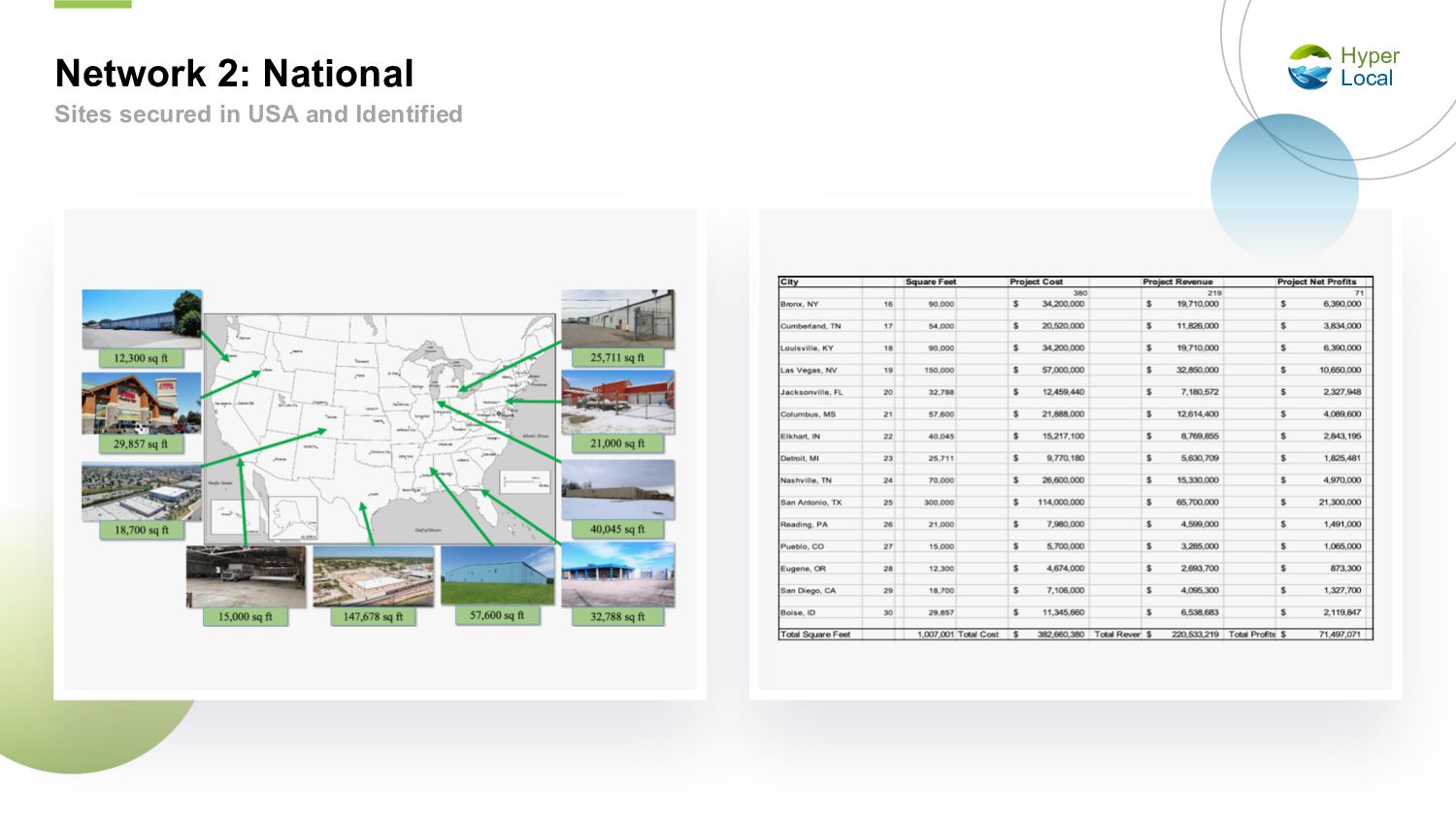Viewport: 1456px width, 819px height.
Task: Click the '40,045 sq ft' label
Action: tap(617, 529)
